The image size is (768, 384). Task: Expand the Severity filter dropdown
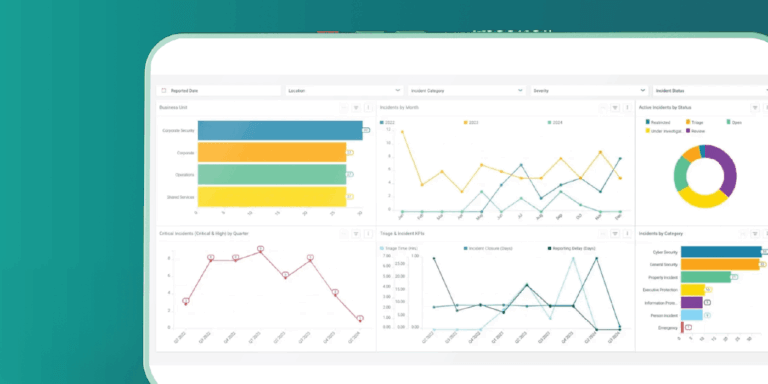589,91
